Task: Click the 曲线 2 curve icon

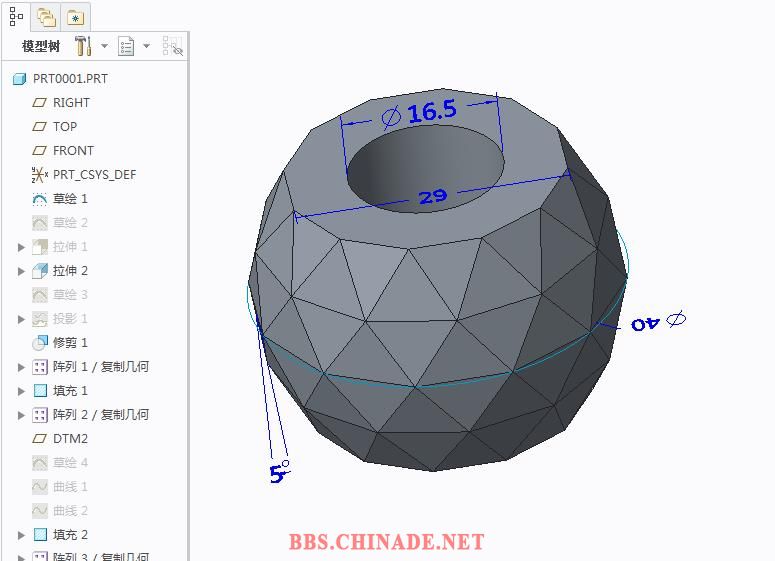Action: (40, 511)
